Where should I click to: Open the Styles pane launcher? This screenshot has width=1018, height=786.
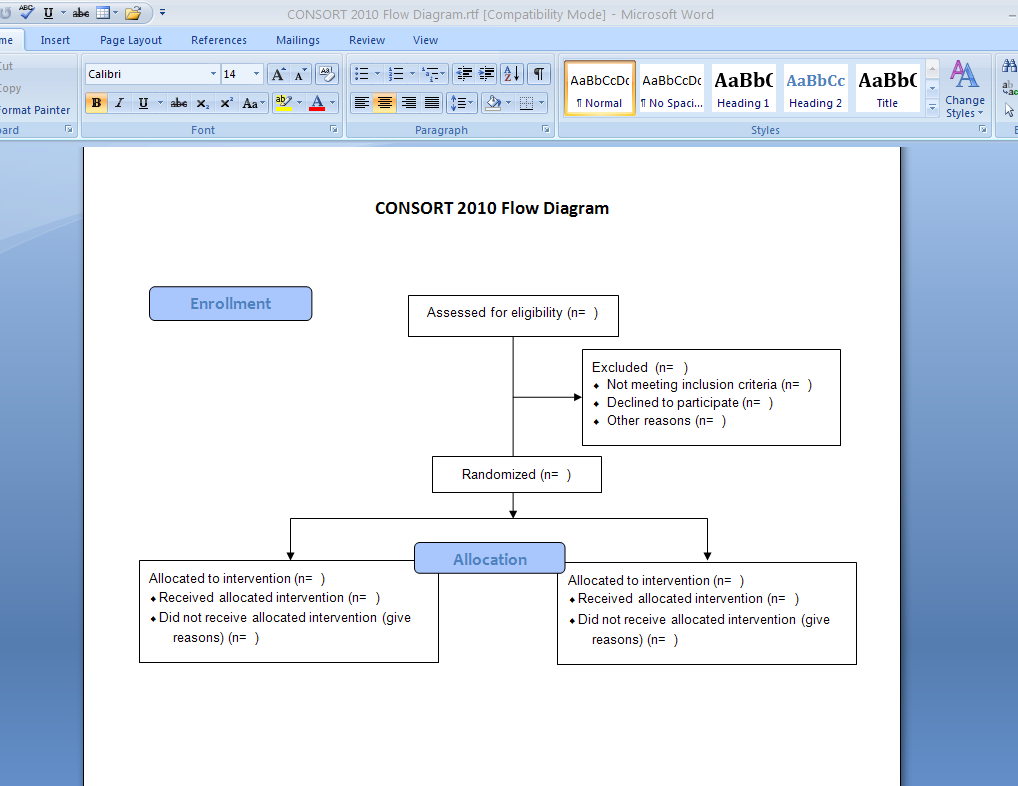(x=982, y=130)
